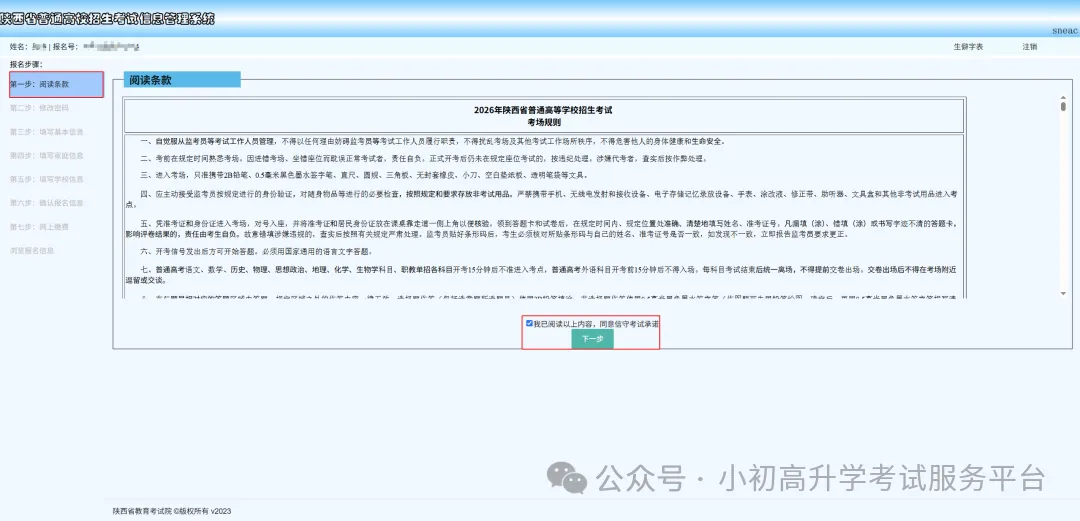Click the 报名步骤 label

[26, 64]
